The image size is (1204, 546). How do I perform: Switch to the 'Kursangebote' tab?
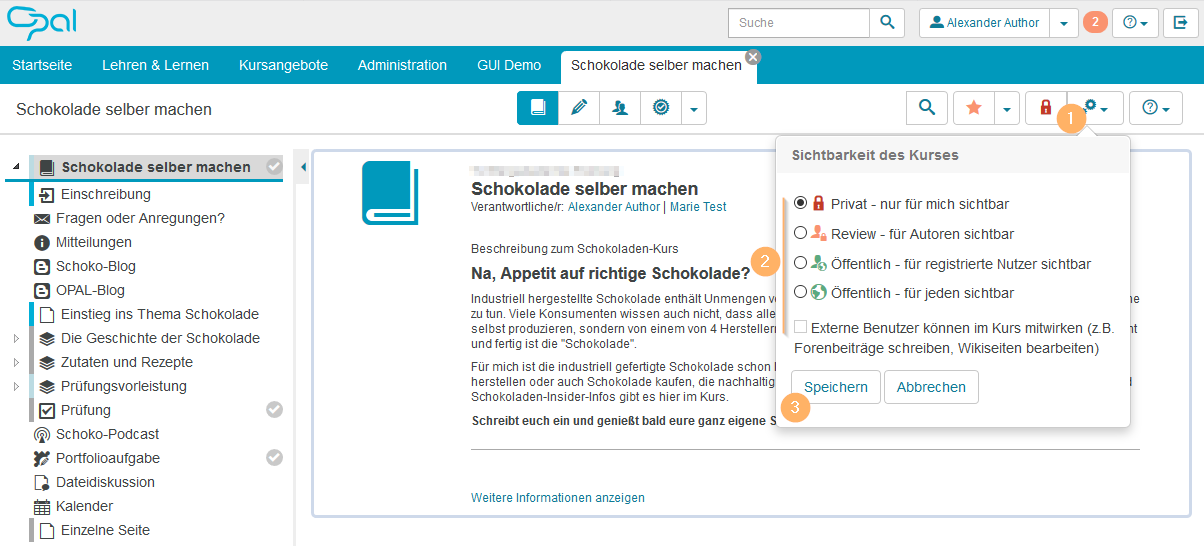pos(283,65)
